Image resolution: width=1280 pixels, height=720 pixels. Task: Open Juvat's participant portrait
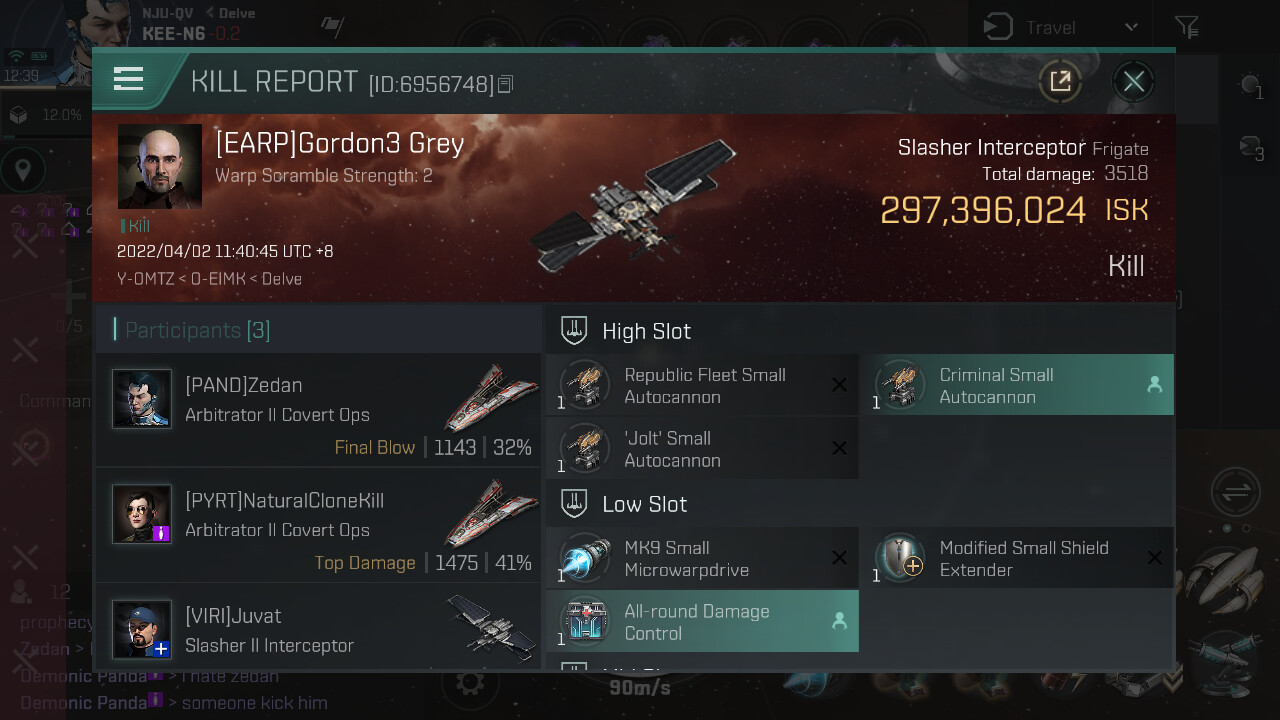[141, 629]
